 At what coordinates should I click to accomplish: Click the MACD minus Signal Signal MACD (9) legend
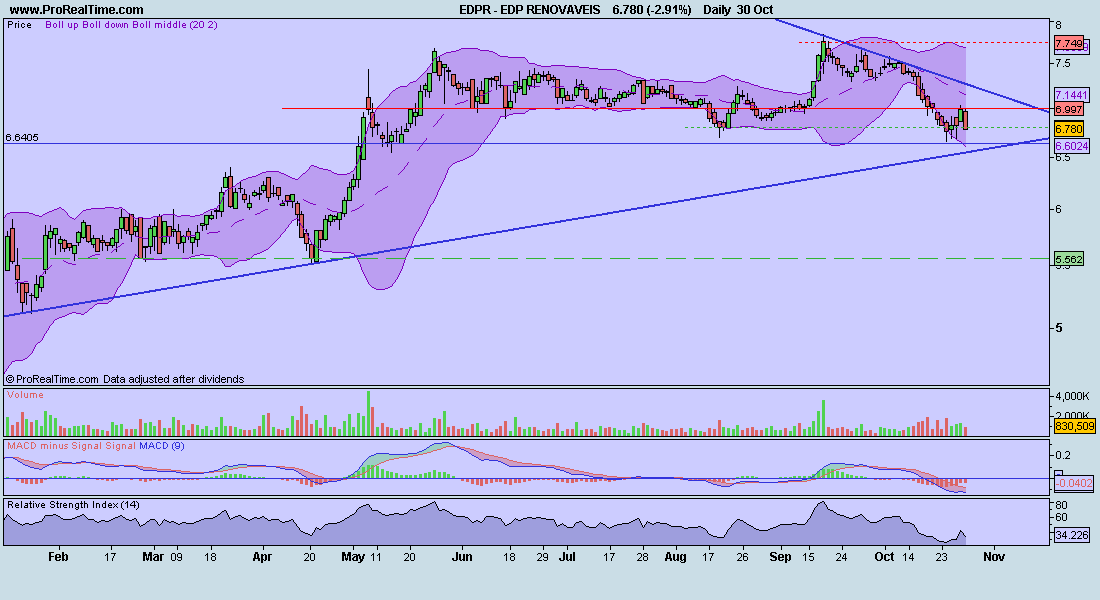(95, 446)
